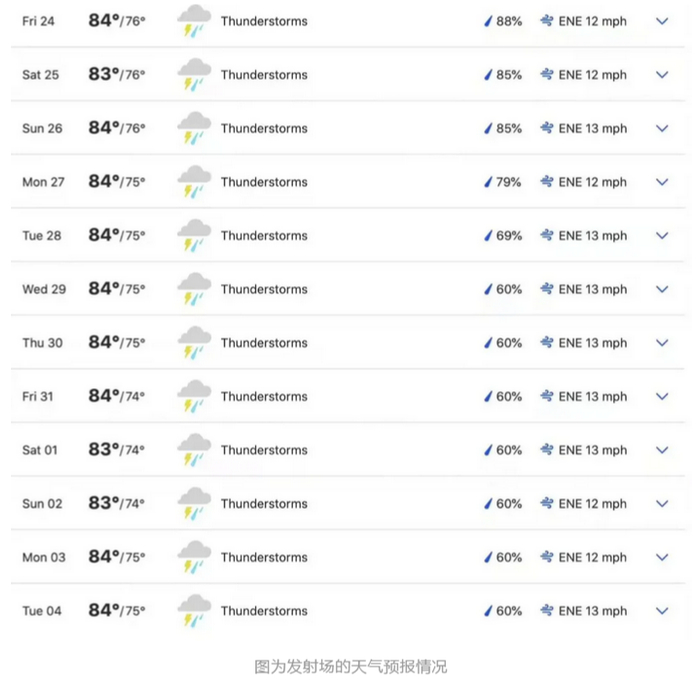Image resolution: width=700 pixels, height=685 pixels.
Task: Expand the Mon 27 forecast chevron
Action: [662, 182]
